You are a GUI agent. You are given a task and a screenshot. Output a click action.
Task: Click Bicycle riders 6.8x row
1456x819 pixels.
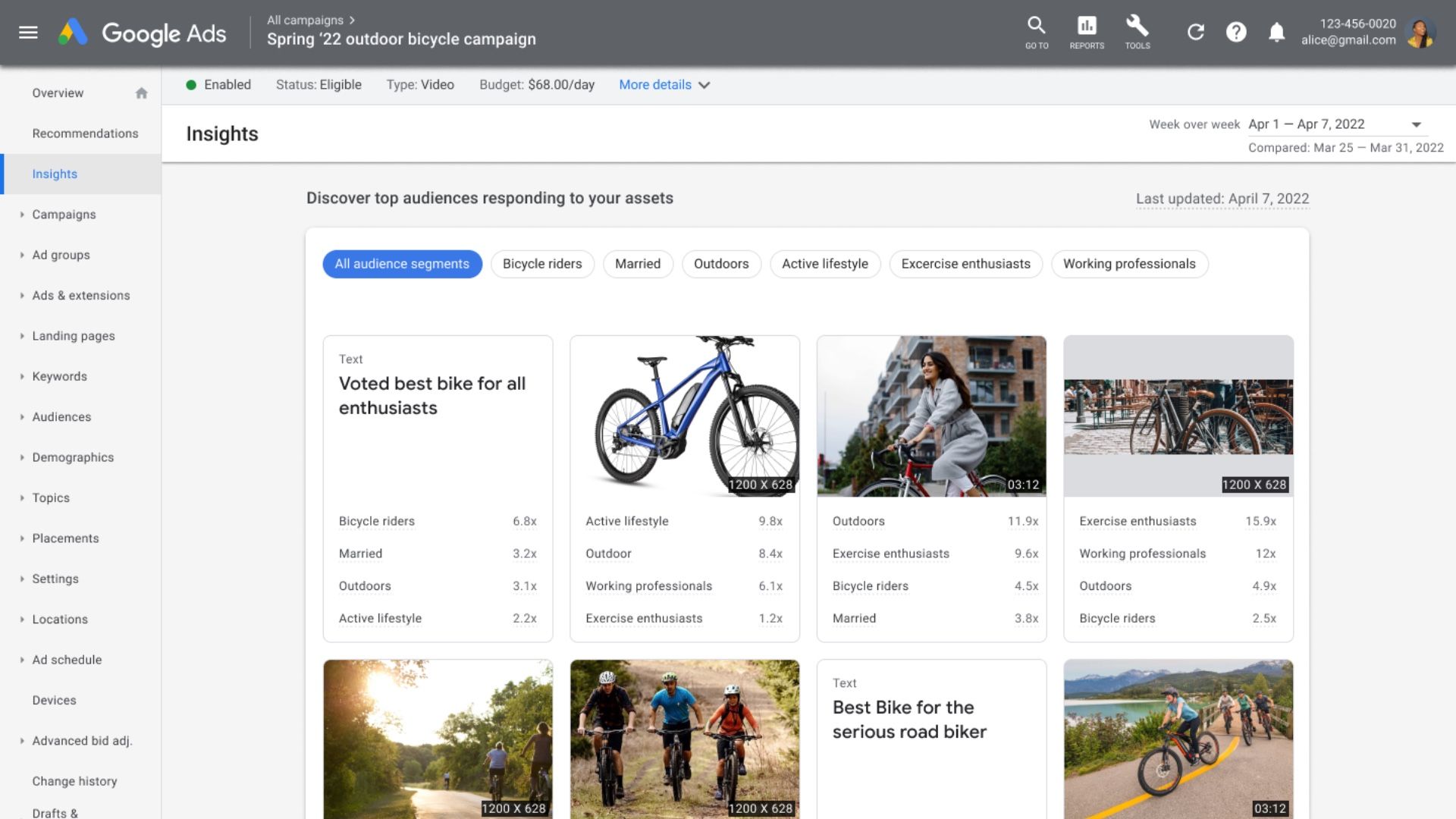pos(438,522)
